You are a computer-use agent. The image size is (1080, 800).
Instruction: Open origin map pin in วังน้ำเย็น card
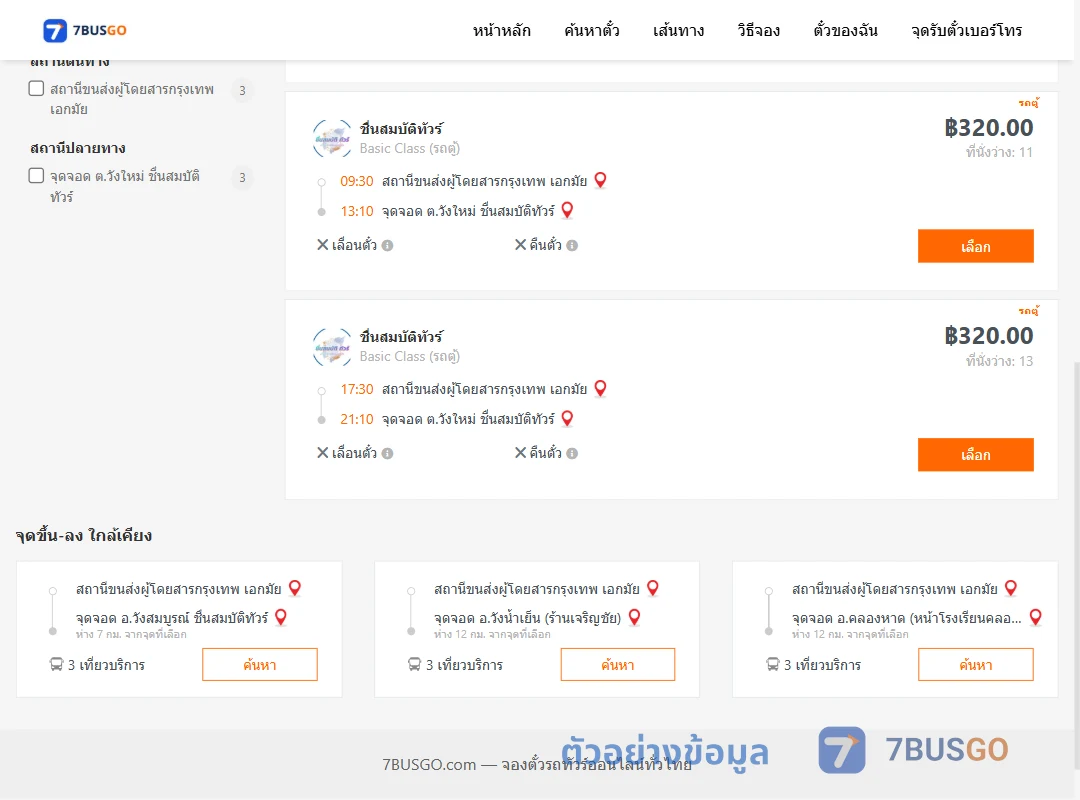(653, 588)
